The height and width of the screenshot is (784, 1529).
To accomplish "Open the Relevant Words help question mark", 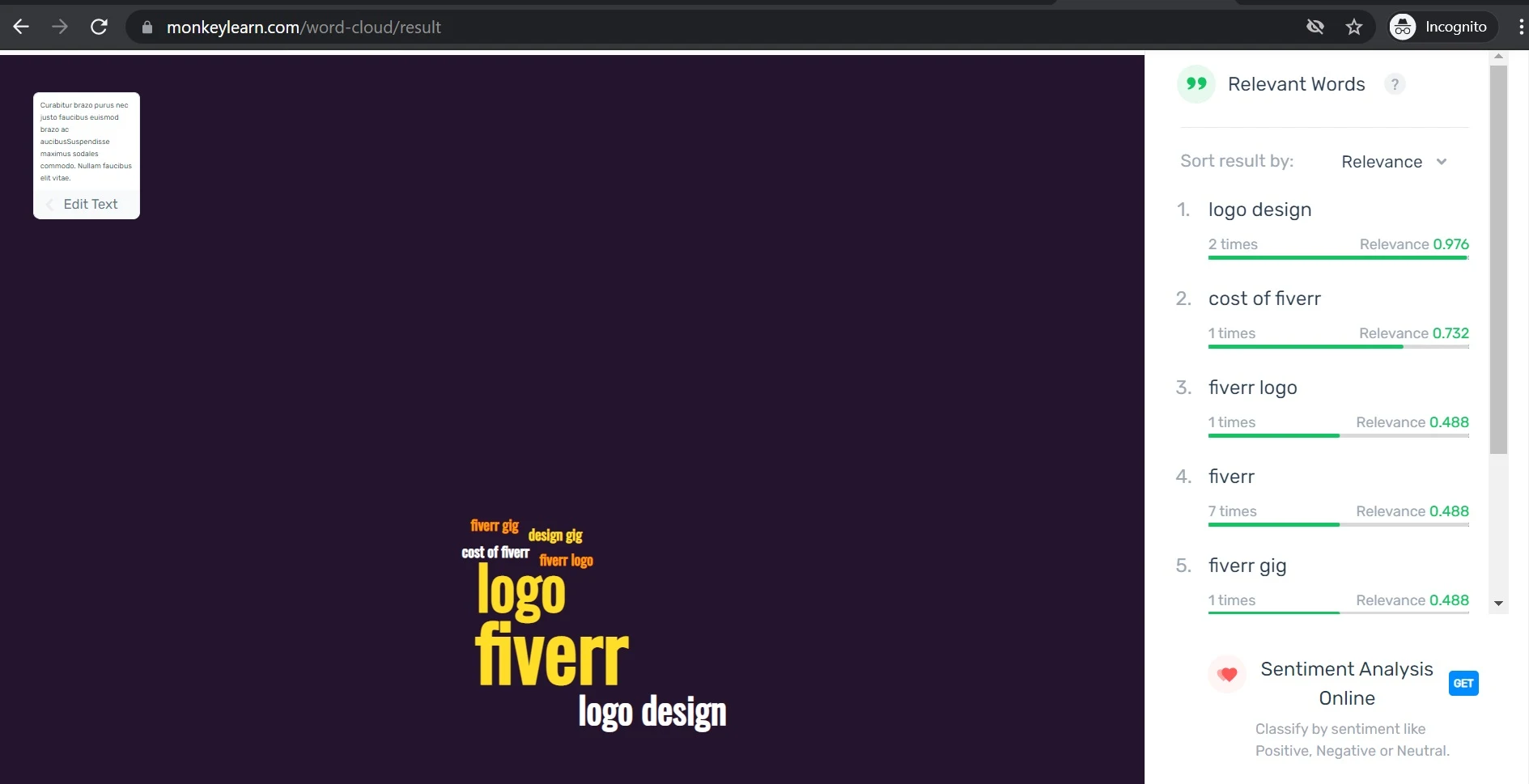I will pos(1395,84).
